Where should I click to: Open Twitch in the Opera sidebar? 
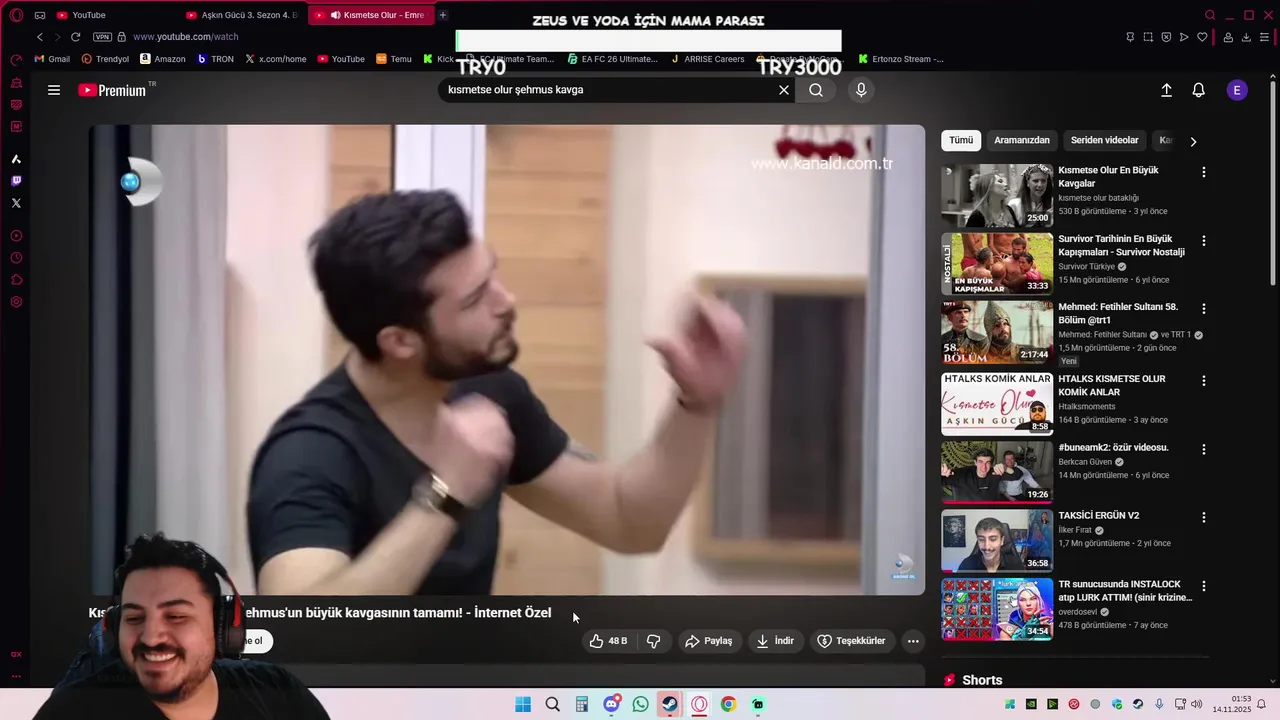[16, 181]
